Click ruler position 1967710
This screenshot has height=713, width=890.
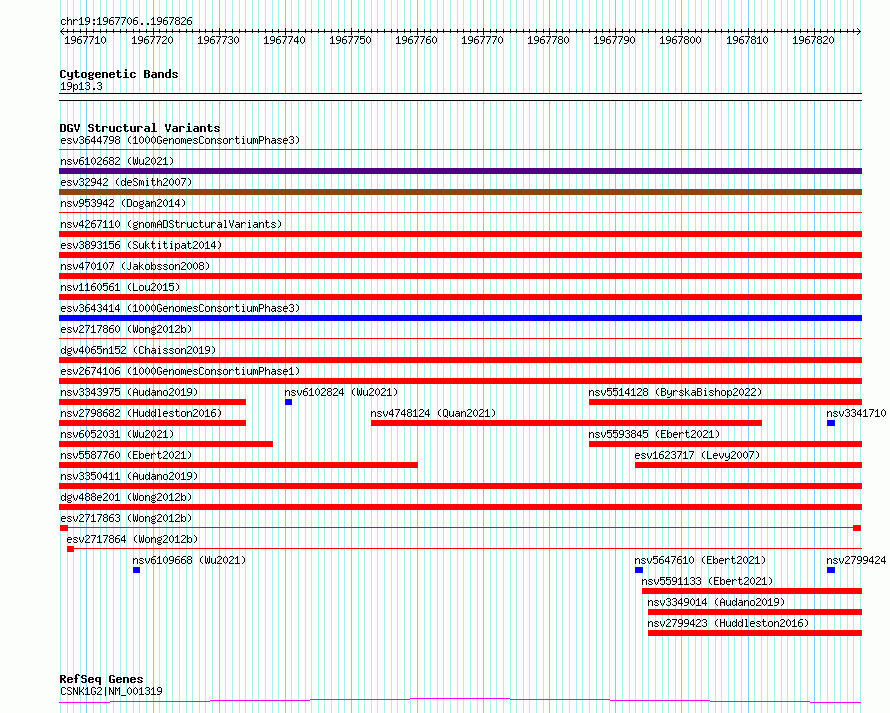click(x=85, y=40)
